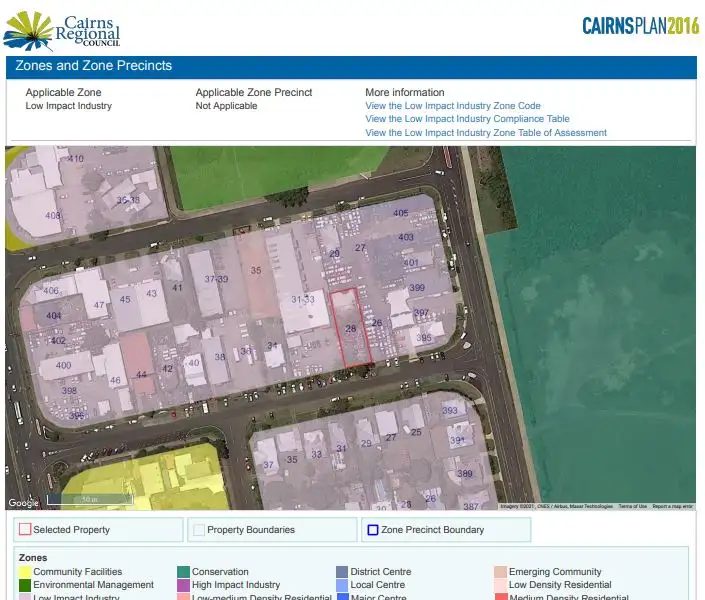Viewport: 705px width, 600px height.
Task: Click Report a map error link
Action: pos(673,506)
